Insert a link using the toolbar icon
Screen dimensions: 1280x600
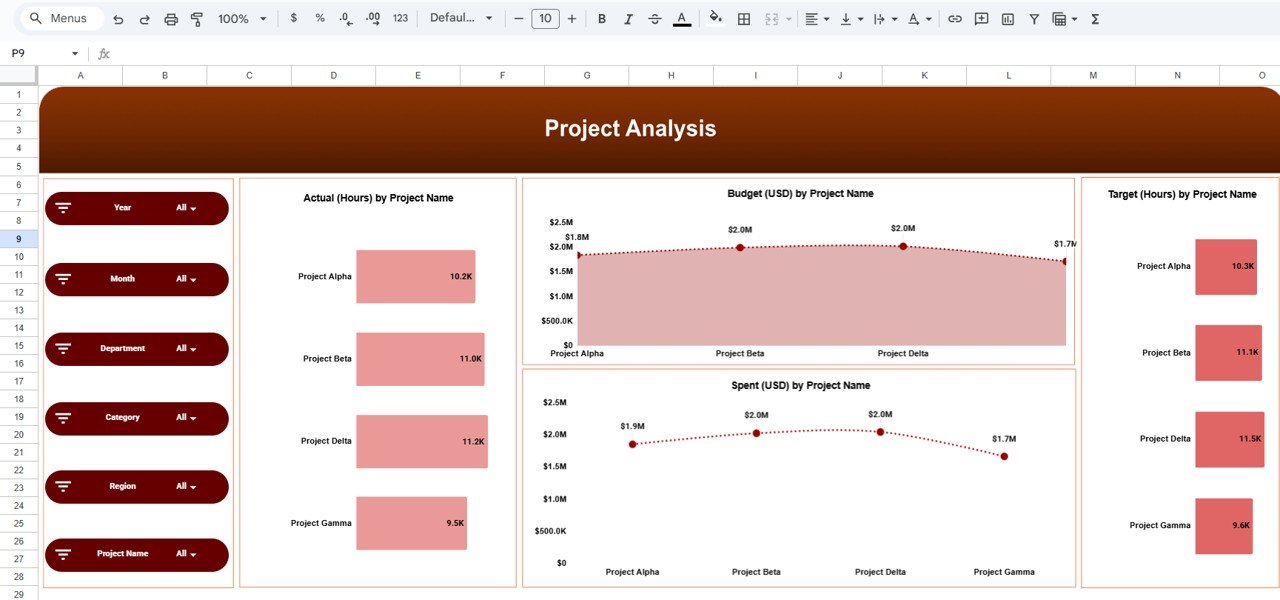pos(953,18)
